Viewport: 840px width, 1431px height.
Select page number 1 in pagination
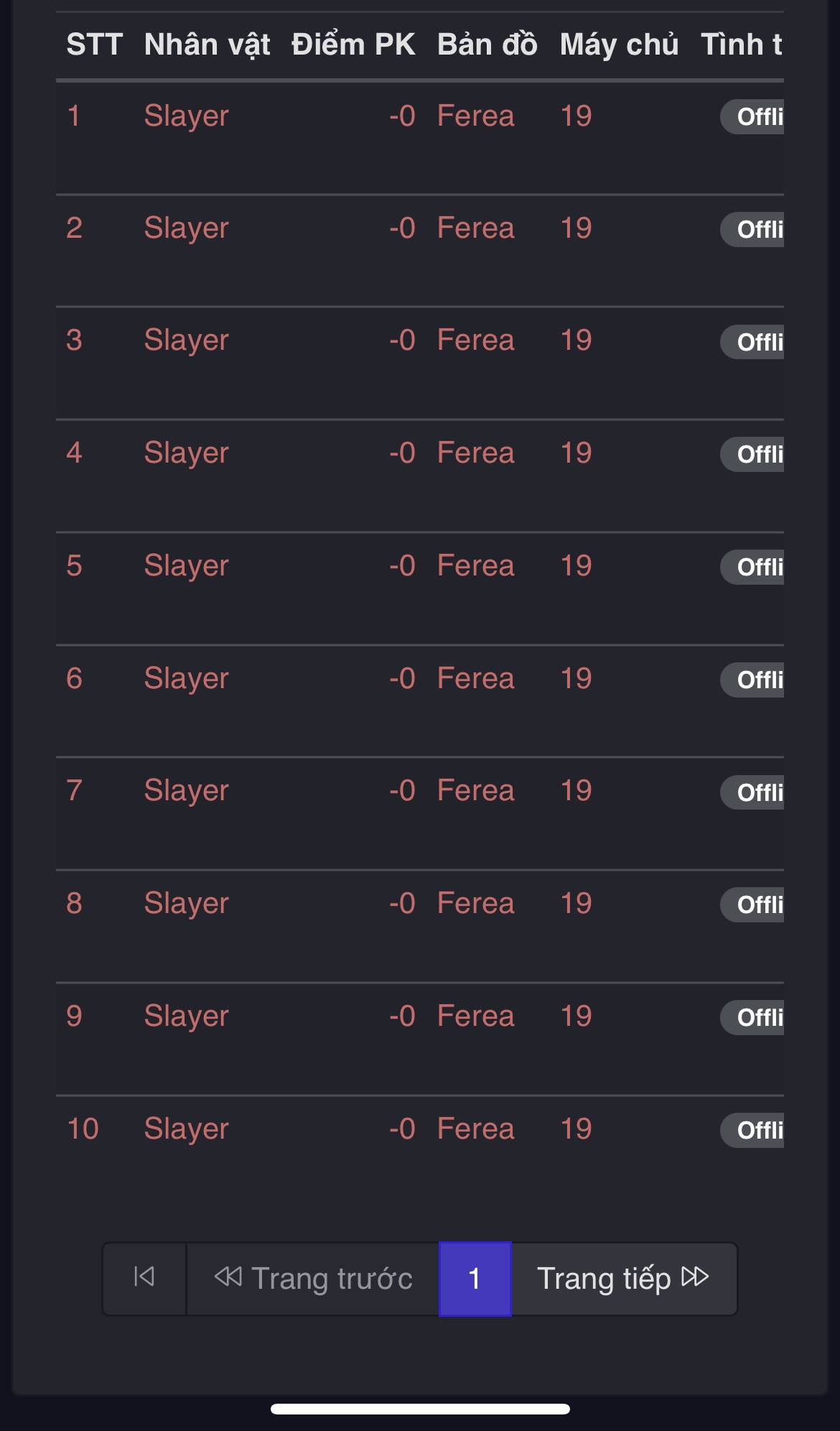(x=475, y=1278)
